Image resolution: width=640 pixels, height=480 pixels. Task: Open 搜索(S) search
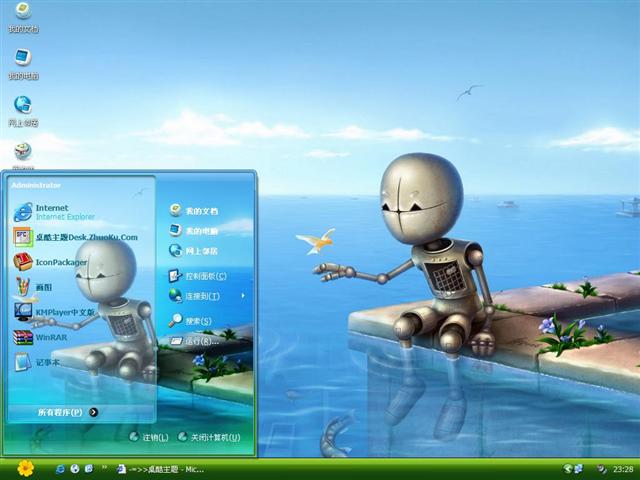click(x=190, y=321)
